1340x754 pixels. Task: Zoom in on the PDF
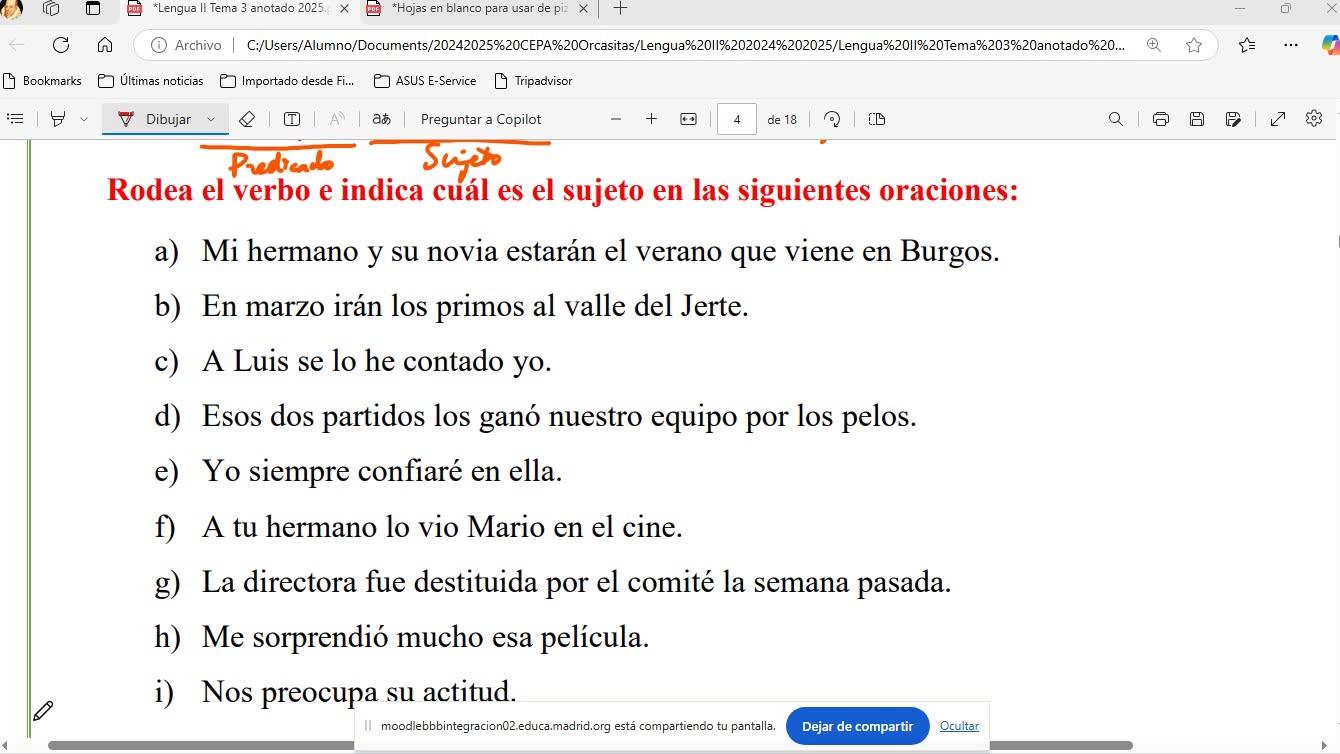click(x=652, y=119)
